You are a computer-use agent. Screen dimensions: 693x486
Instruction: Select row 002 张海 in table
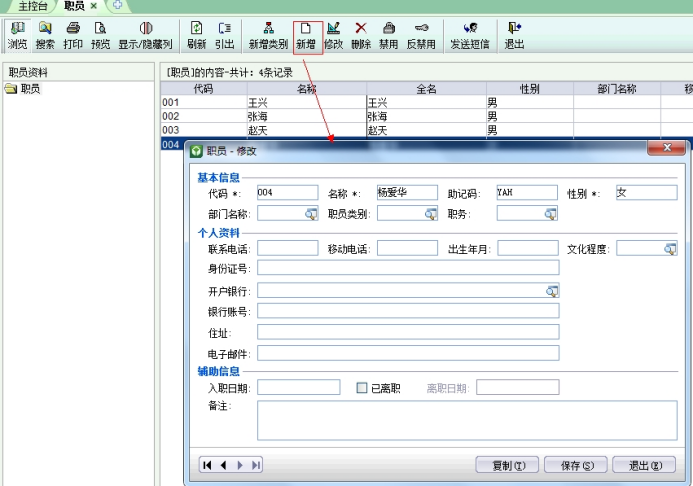coord(426,116)
